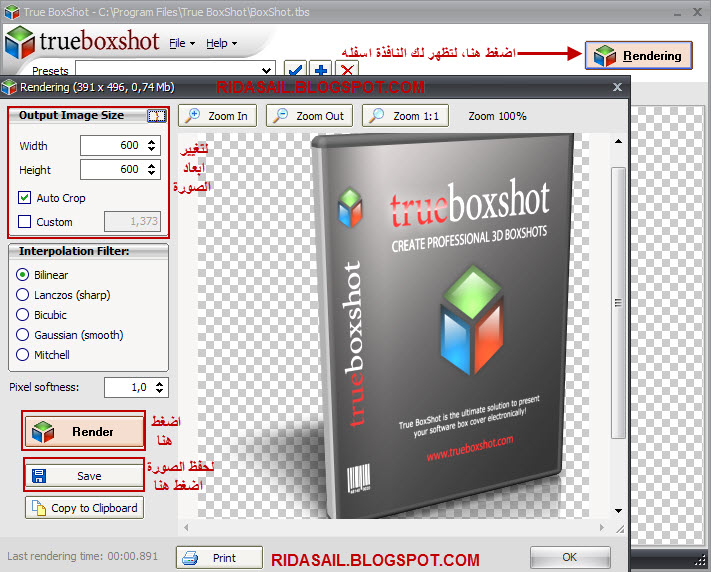Image resolution: width=711 pixels, height=572 pixels.
Task: Open the Help menu
Action: [221, 44]
